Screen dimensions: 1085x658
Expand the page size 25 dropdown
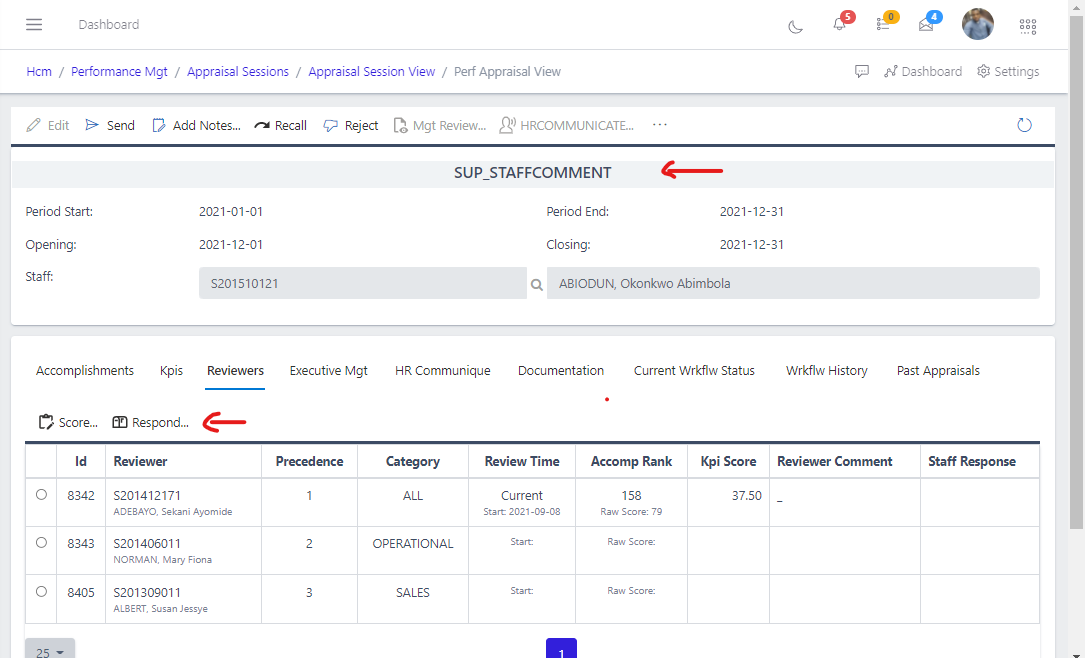(x=49, y=652)
